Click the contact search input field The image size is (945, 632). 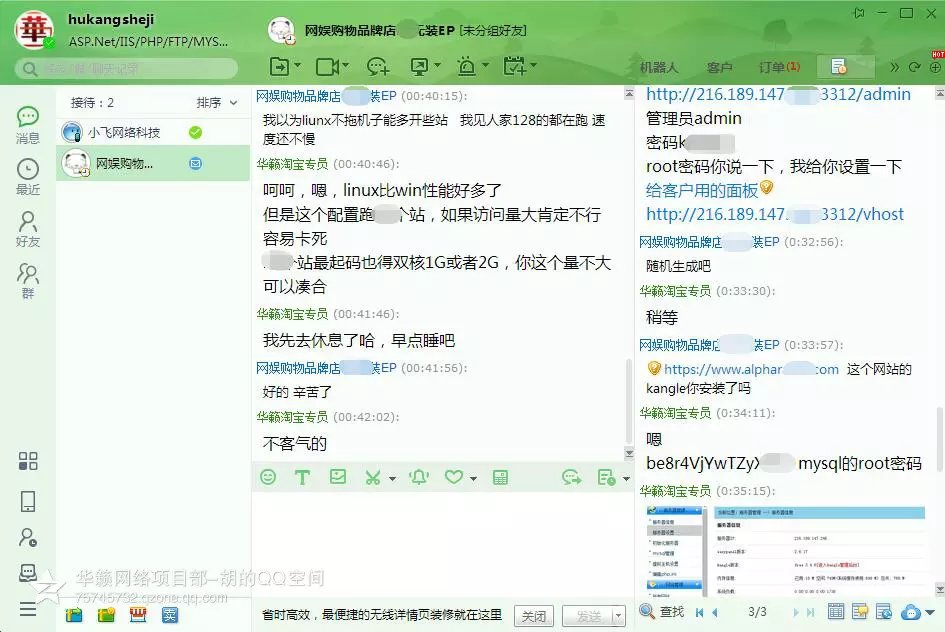click(127, 69)
